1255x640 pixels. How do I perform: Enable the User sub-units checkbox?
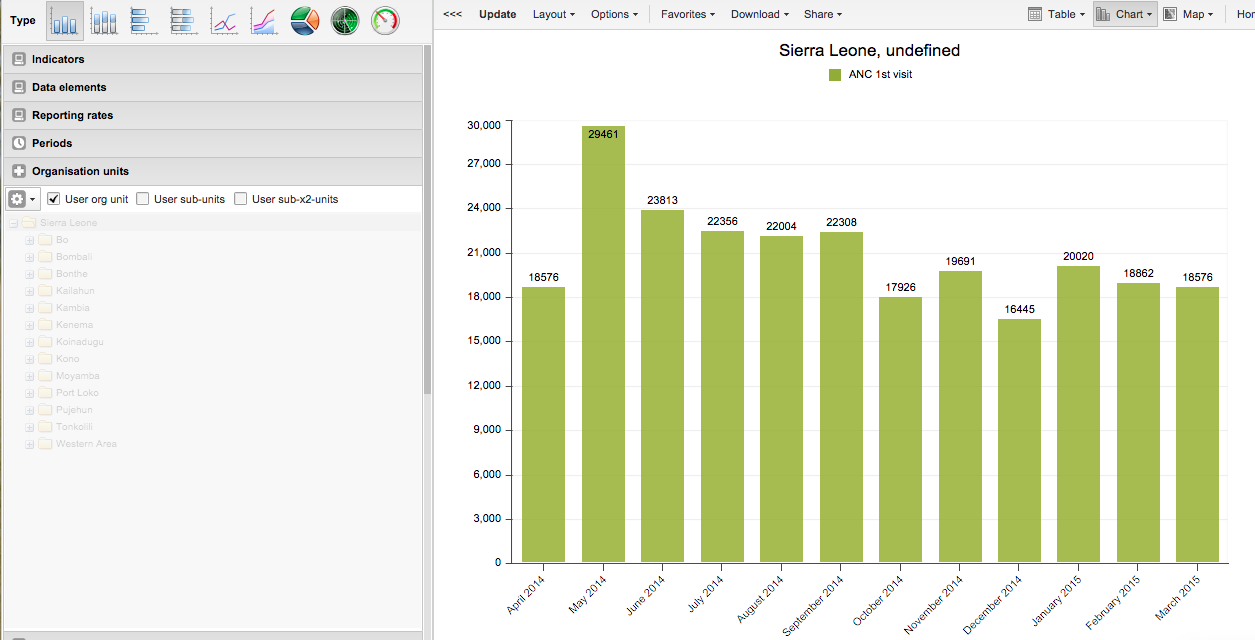[x=143, y=199]
